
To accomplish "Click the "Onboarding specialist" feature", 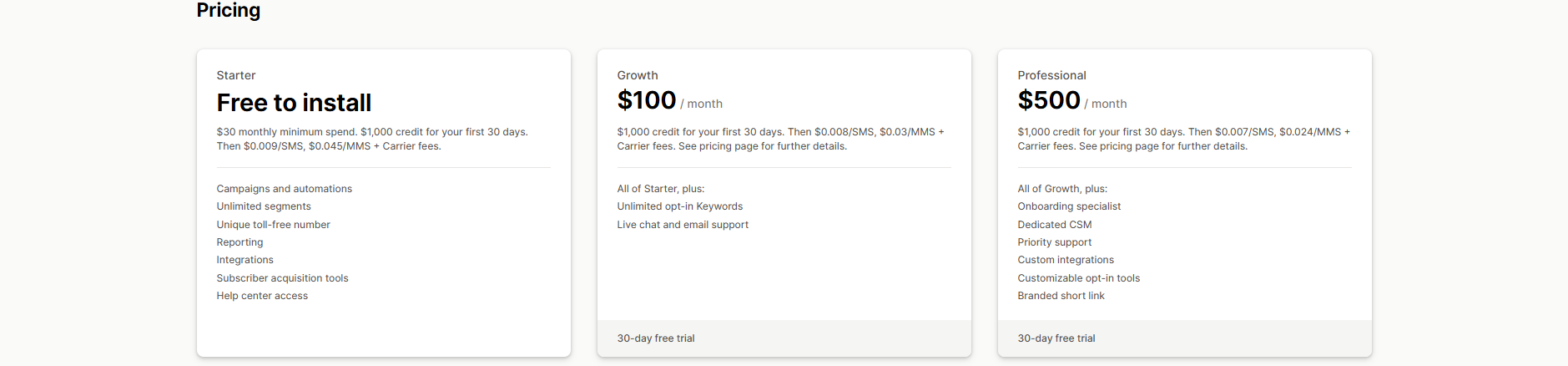I will [1069, 206].
